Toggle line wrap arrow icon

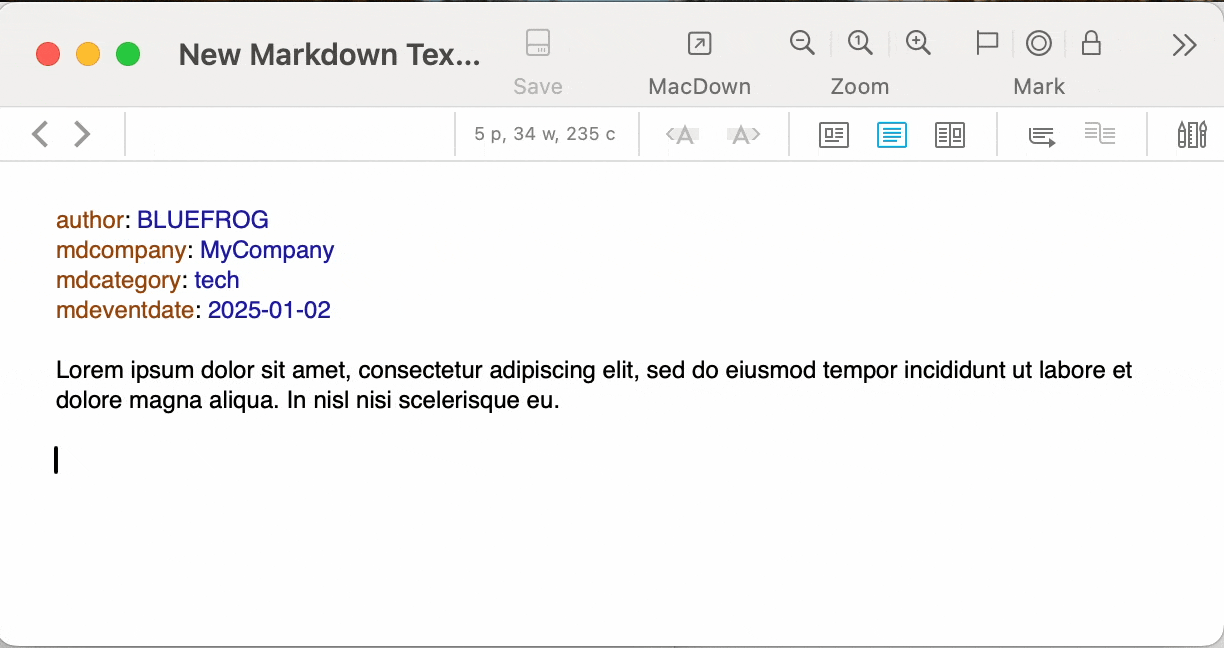coord(1042,136)
